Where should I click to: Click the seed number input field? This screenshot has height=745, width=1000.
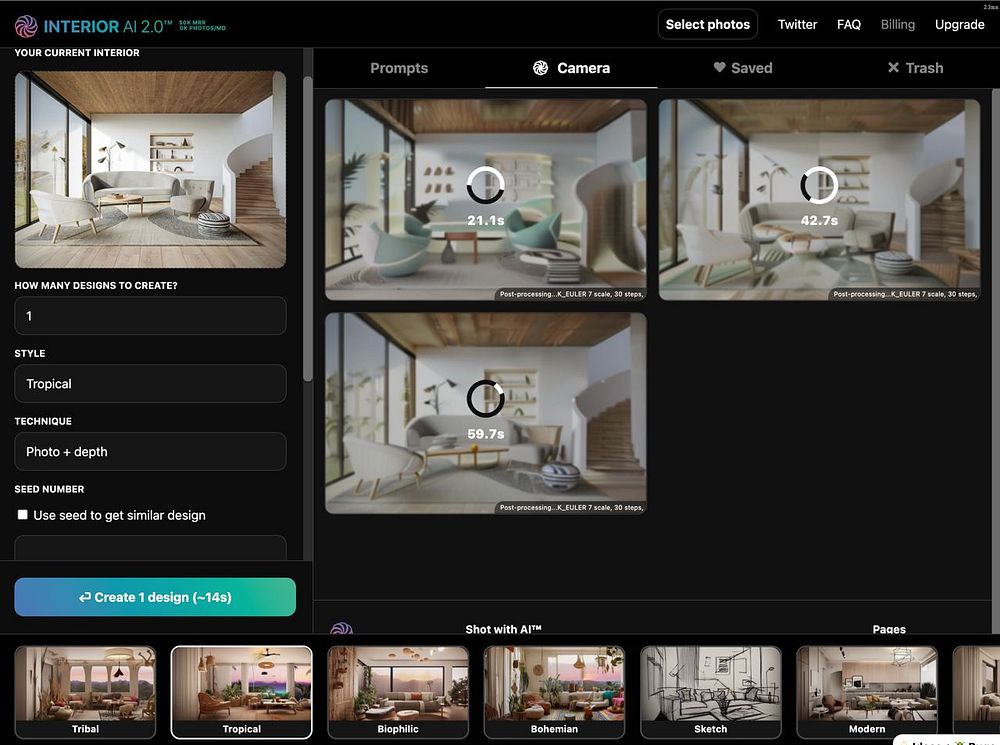pos(151,548)
